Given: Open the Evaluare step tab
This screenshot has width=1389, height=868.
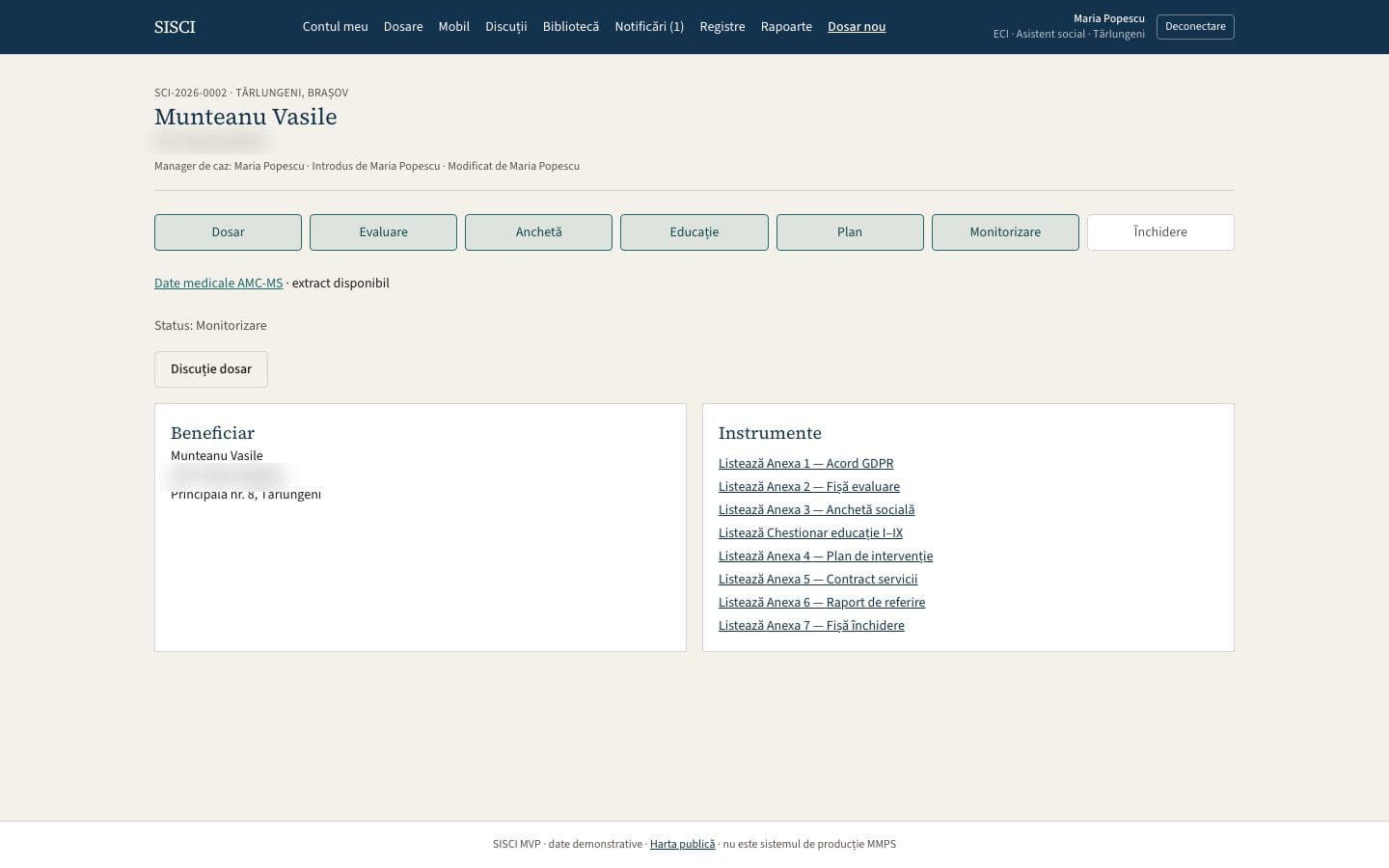Looking at the screenshot, I should (x=383, y=232).
